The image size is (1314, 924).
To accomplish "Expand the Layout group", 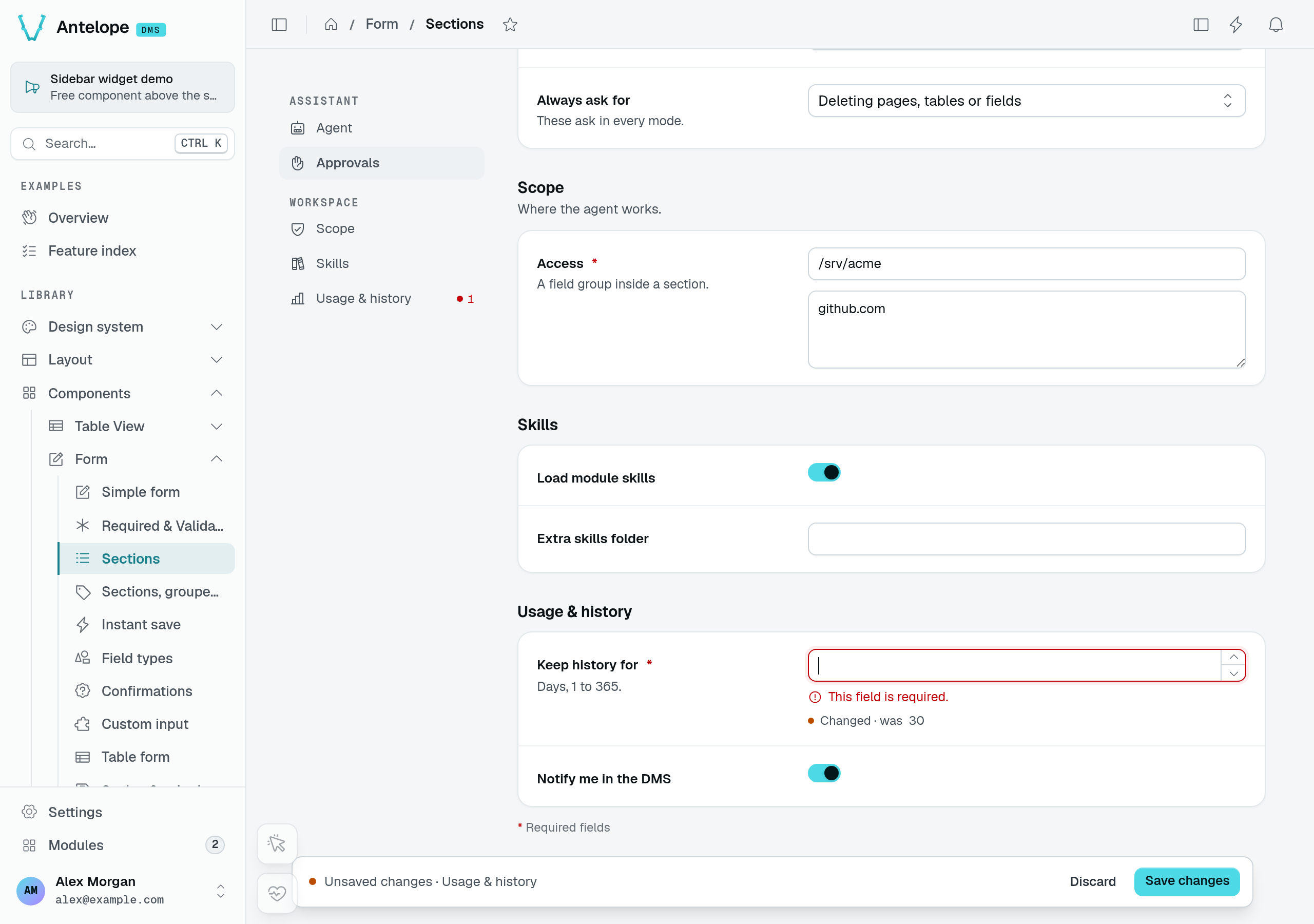I will click(123, 359).
